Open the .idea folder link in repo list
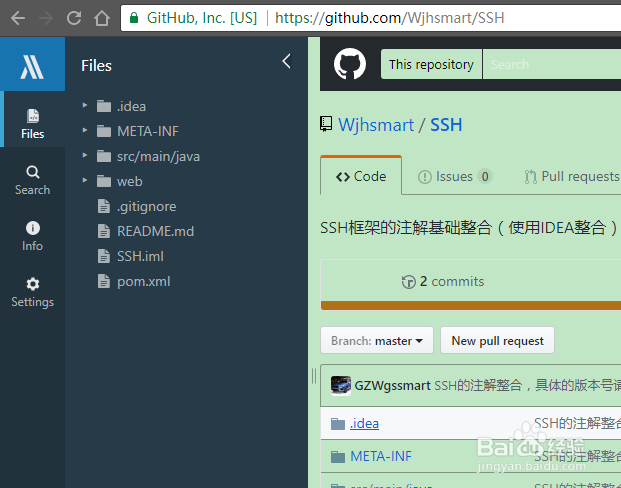 coord(364,423)
